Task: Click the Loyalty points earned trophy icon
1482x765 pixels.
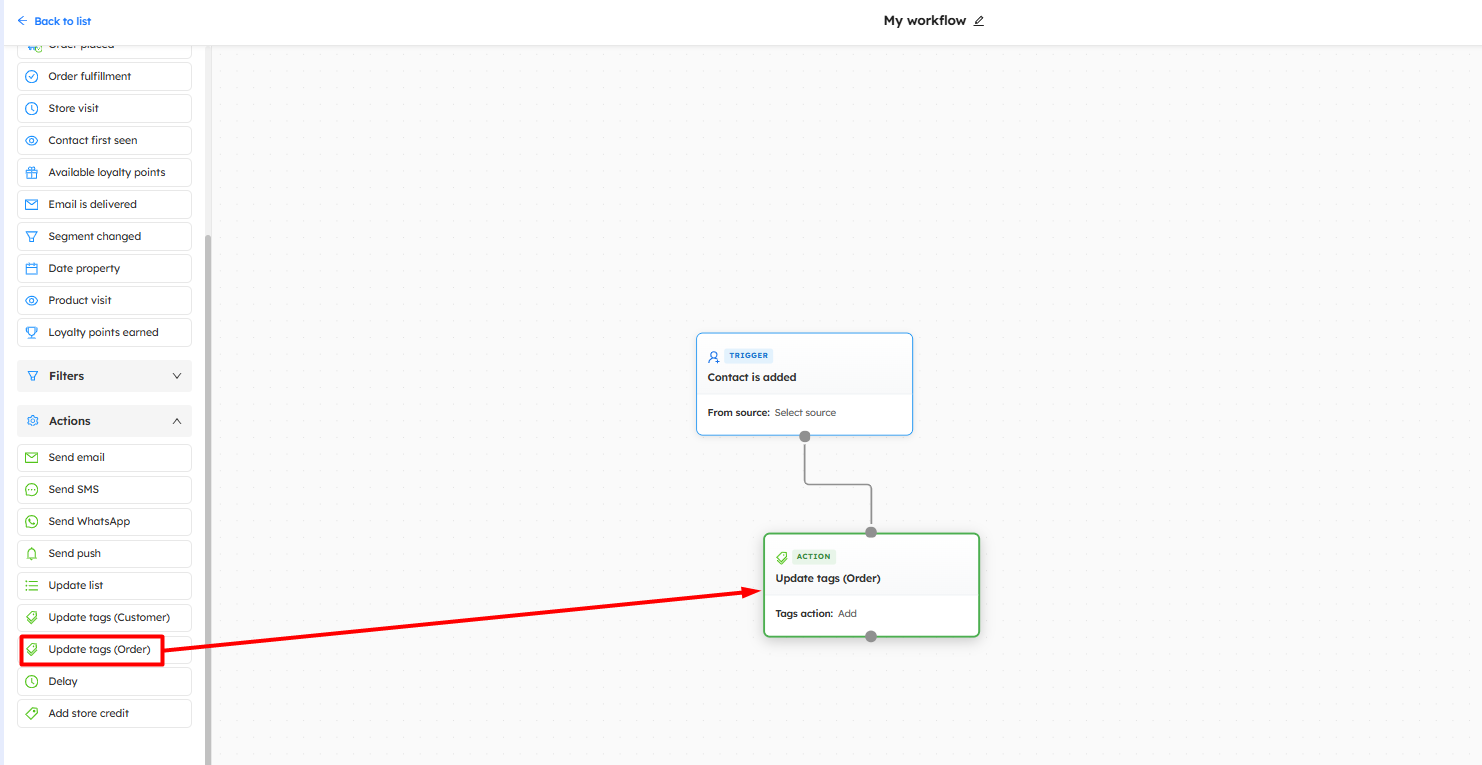Action: point(32,333)
